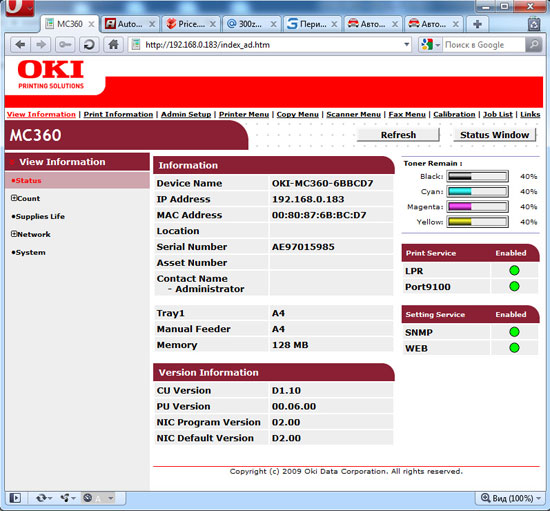Open the Scanner Menu link
The width and height of the screenshot is (550, 511).
354,114
